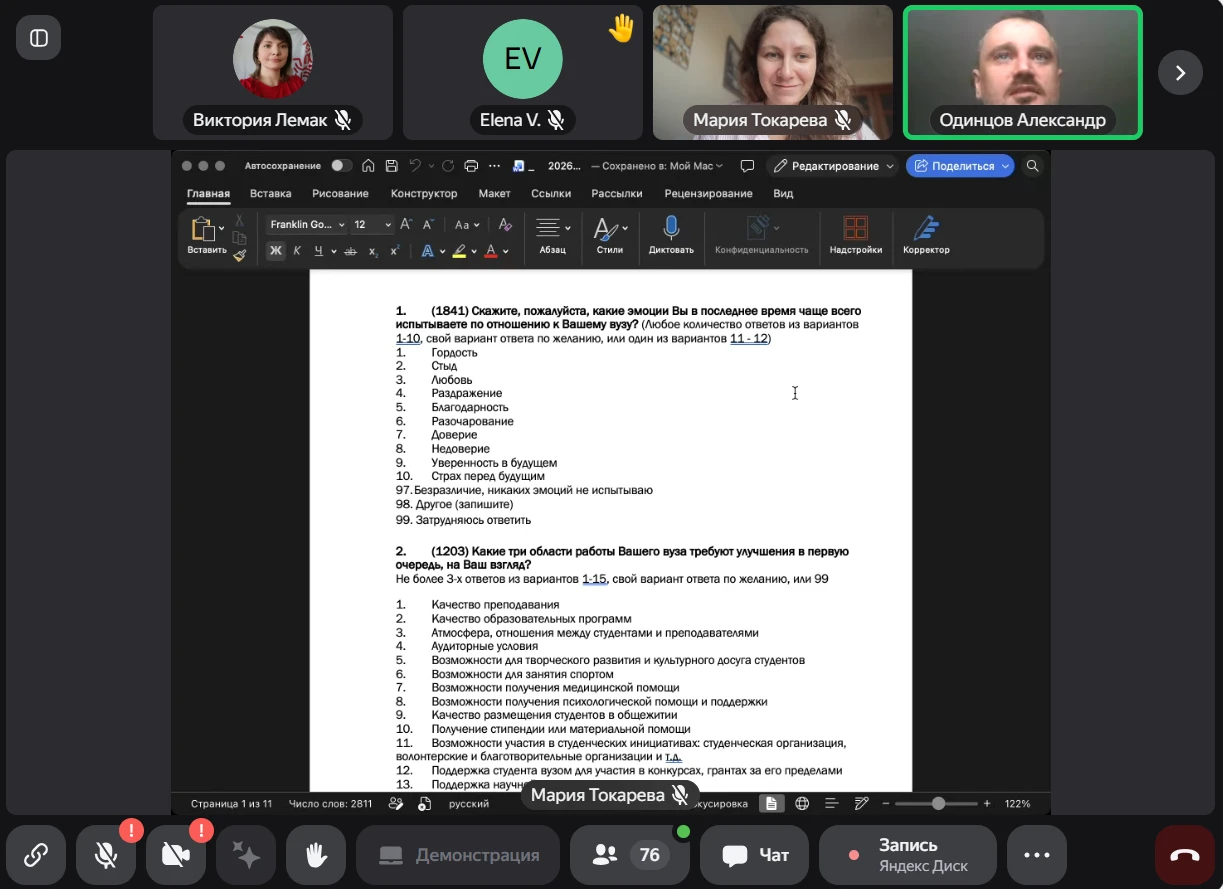Open the Franklin Gothic font name dropdown
Viewport: 1223px width, 889px height.
(306, 225)
